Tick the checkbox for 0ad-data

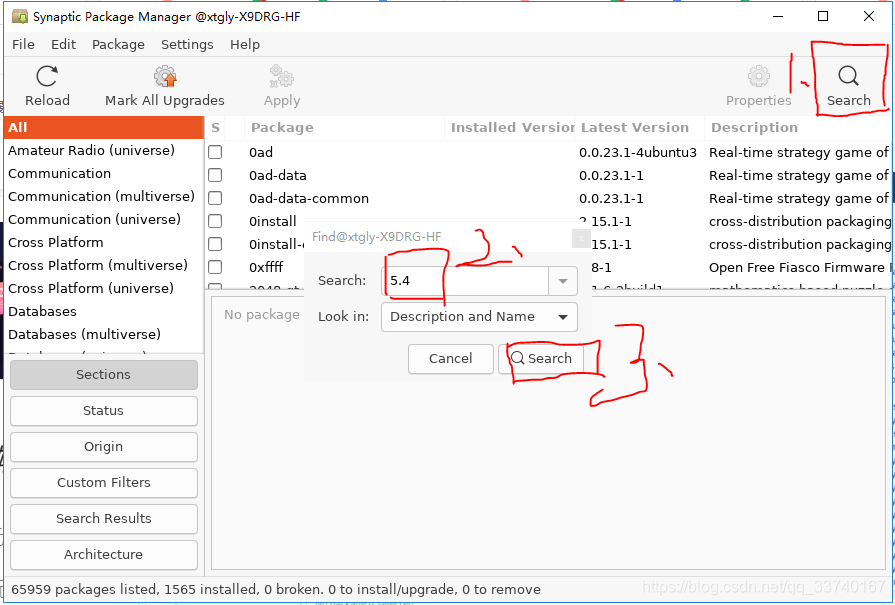(x=215, y=175)
